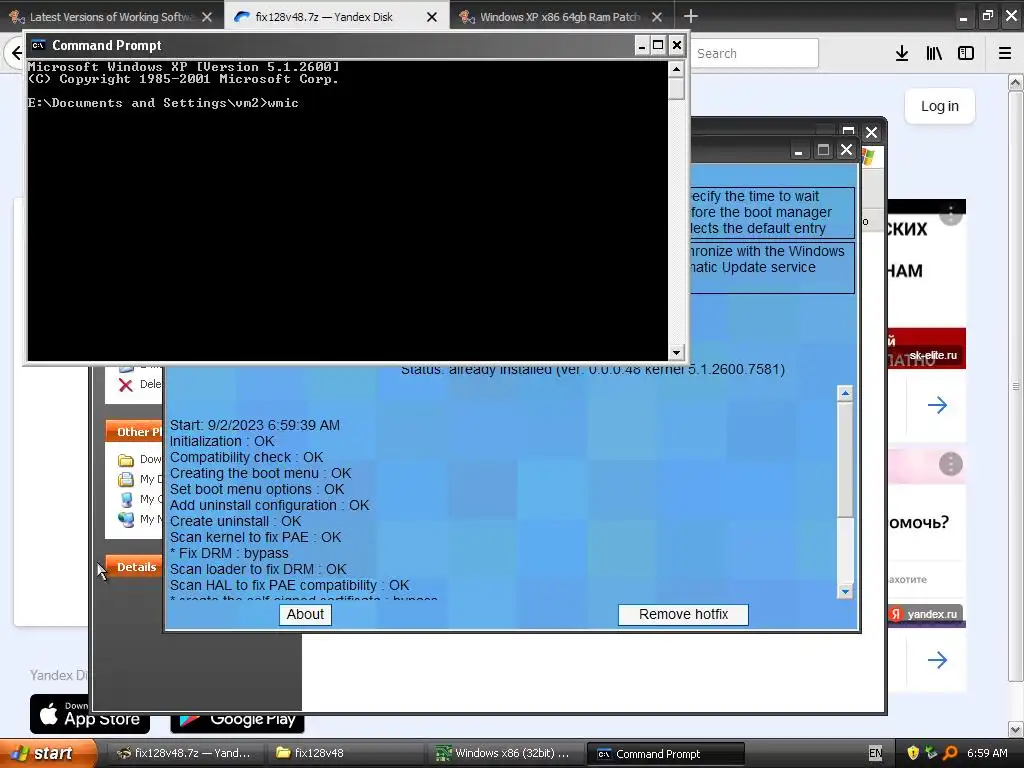Click the sk-elite.ru ad label

pos(933,355)
